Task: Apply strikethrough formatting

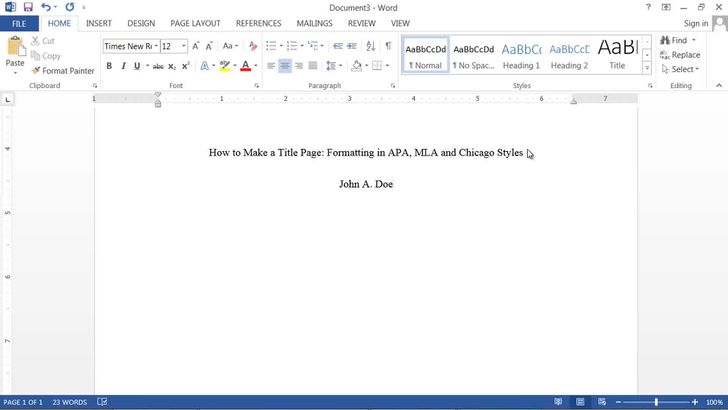Action: coord(158,66)
